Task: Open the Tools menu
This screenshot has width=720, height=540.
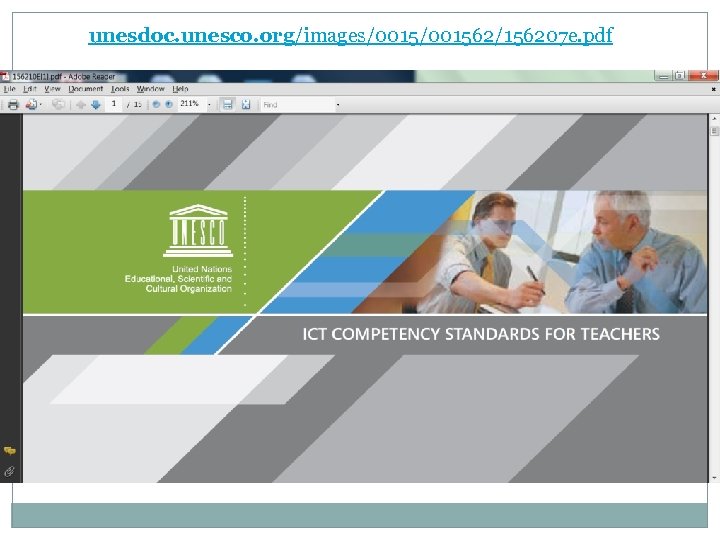Action: pos(120,89)
